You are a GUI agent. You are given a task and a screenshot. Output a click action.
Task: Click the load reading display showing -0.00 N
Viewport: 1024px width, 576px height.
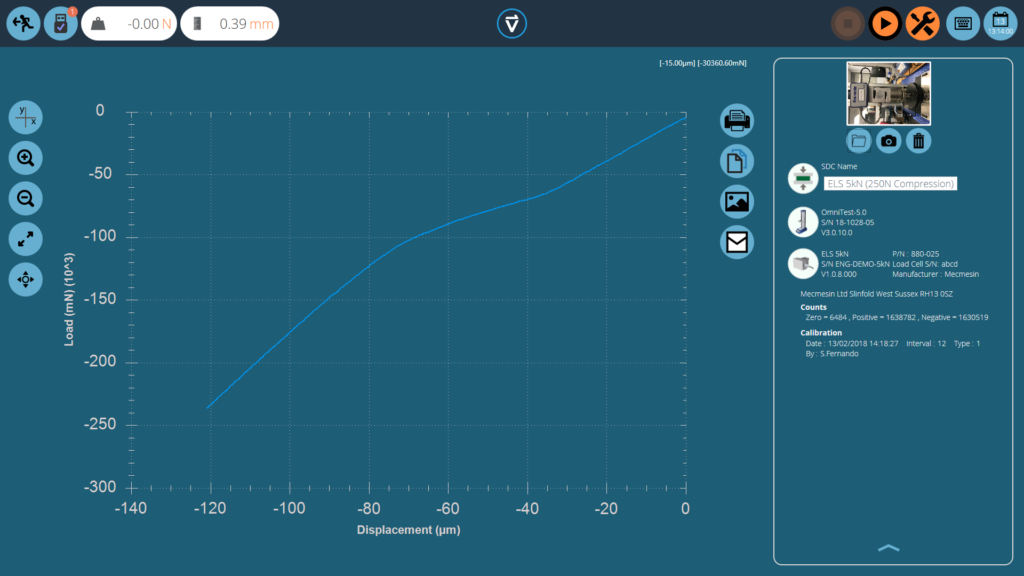coord(129,23)
